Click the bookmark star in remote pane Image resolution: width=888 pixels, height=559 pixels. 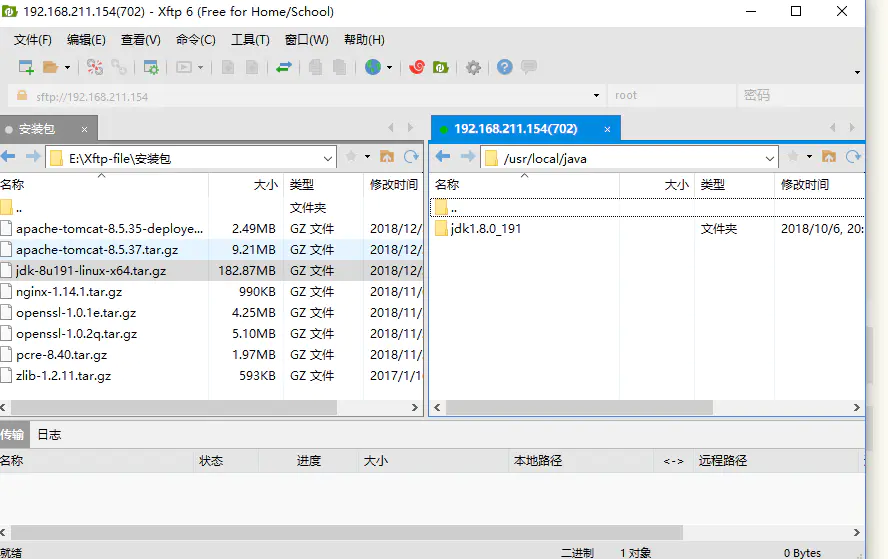point(793,156)
